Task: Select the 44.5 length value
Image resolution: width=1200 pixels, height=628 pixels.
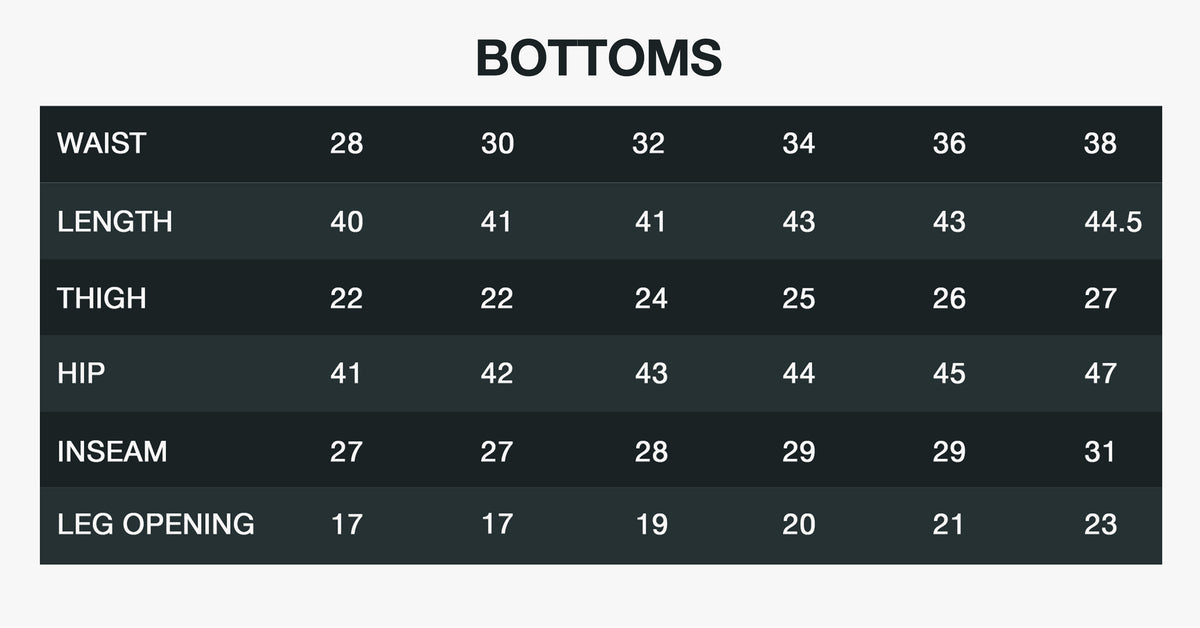Action: point(1113,221)
